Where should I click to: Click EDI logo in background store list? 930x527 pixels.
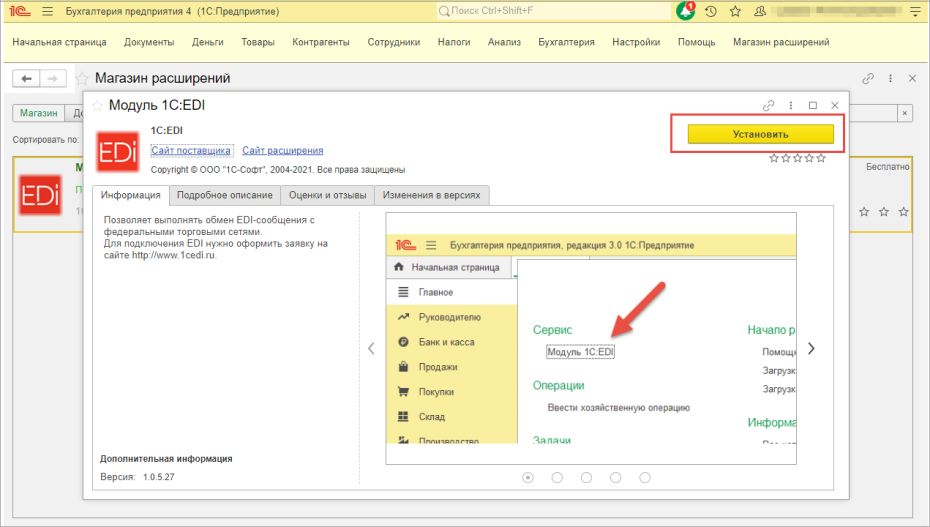[40, 195]
